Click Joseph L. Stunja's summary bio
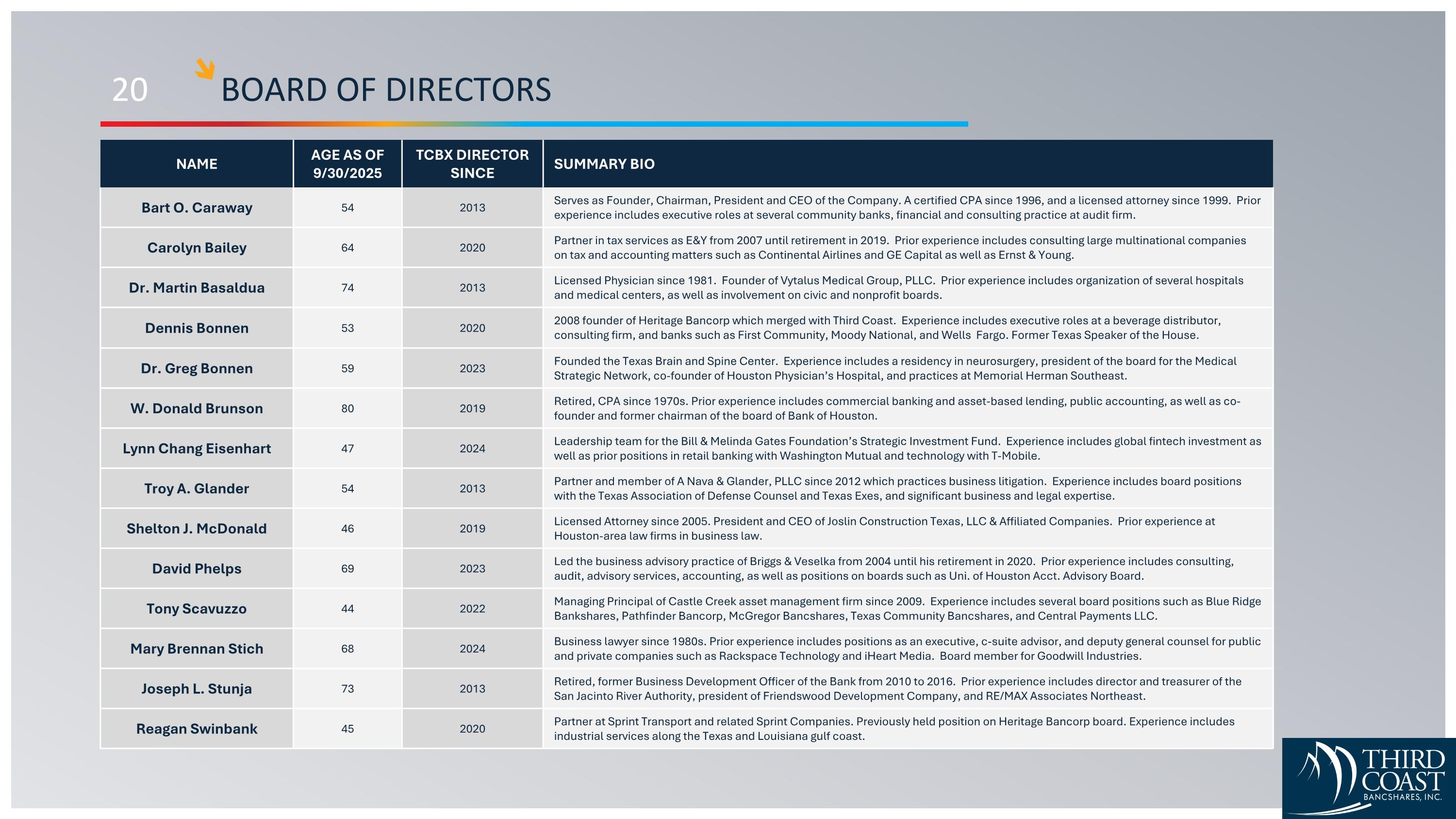Screen dimensions: 1456x819 tap(897, 688)
